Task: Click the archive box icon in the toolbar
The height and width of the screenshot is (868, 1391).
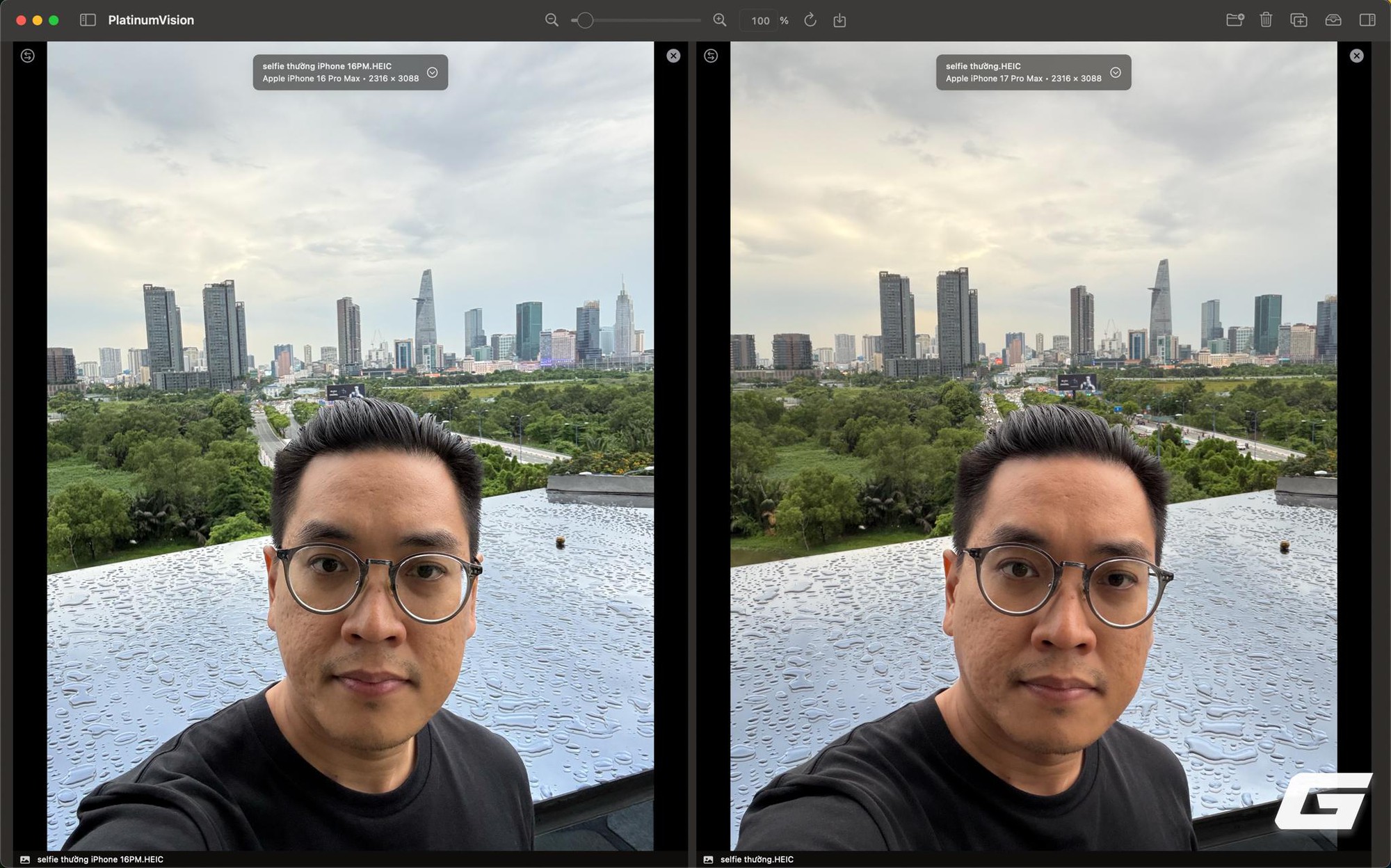Action: click(1333, 20)
